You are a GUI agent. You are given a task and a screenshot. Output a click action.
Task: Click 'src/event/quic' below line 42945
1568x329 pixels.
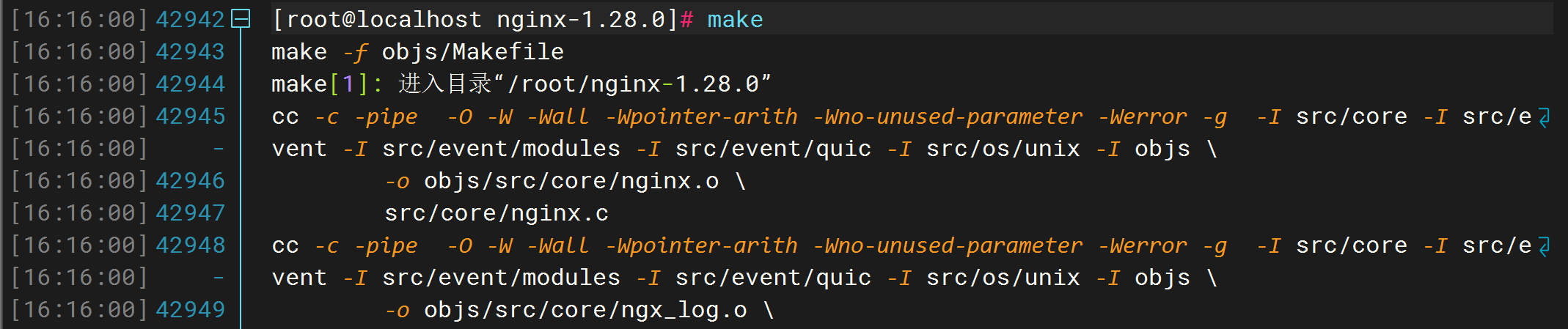tap(773, 149)
